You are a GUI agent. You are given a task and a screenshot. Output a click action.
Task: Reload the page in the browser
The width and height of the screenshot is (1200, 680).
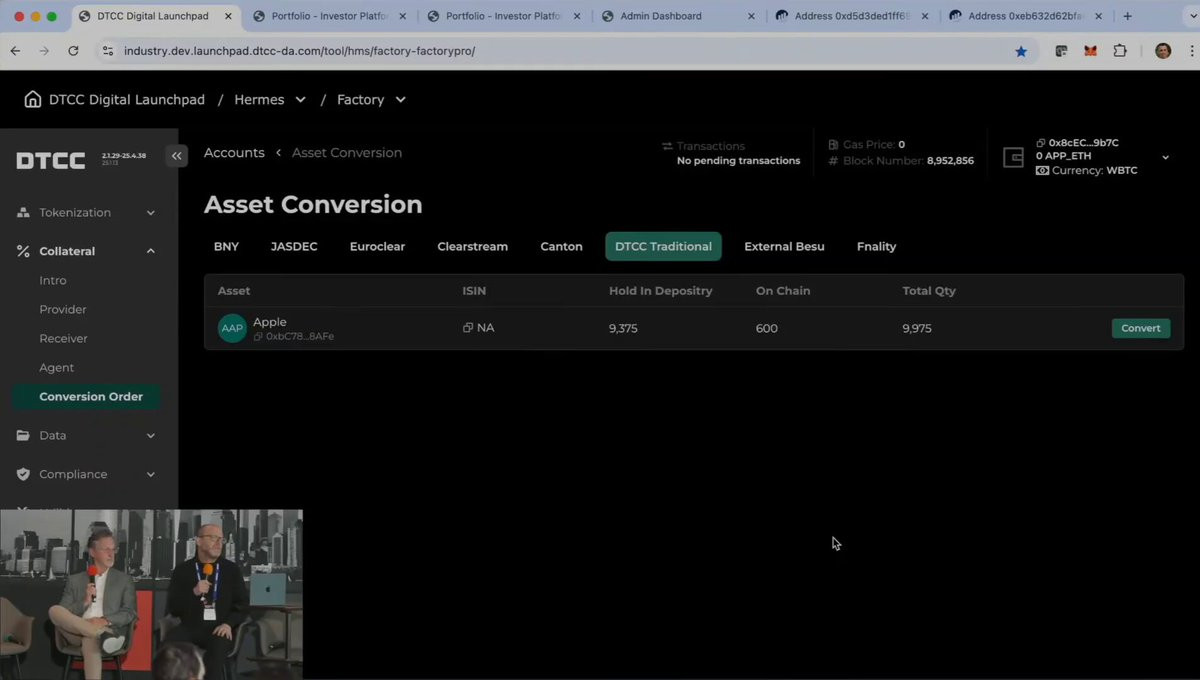73,51
